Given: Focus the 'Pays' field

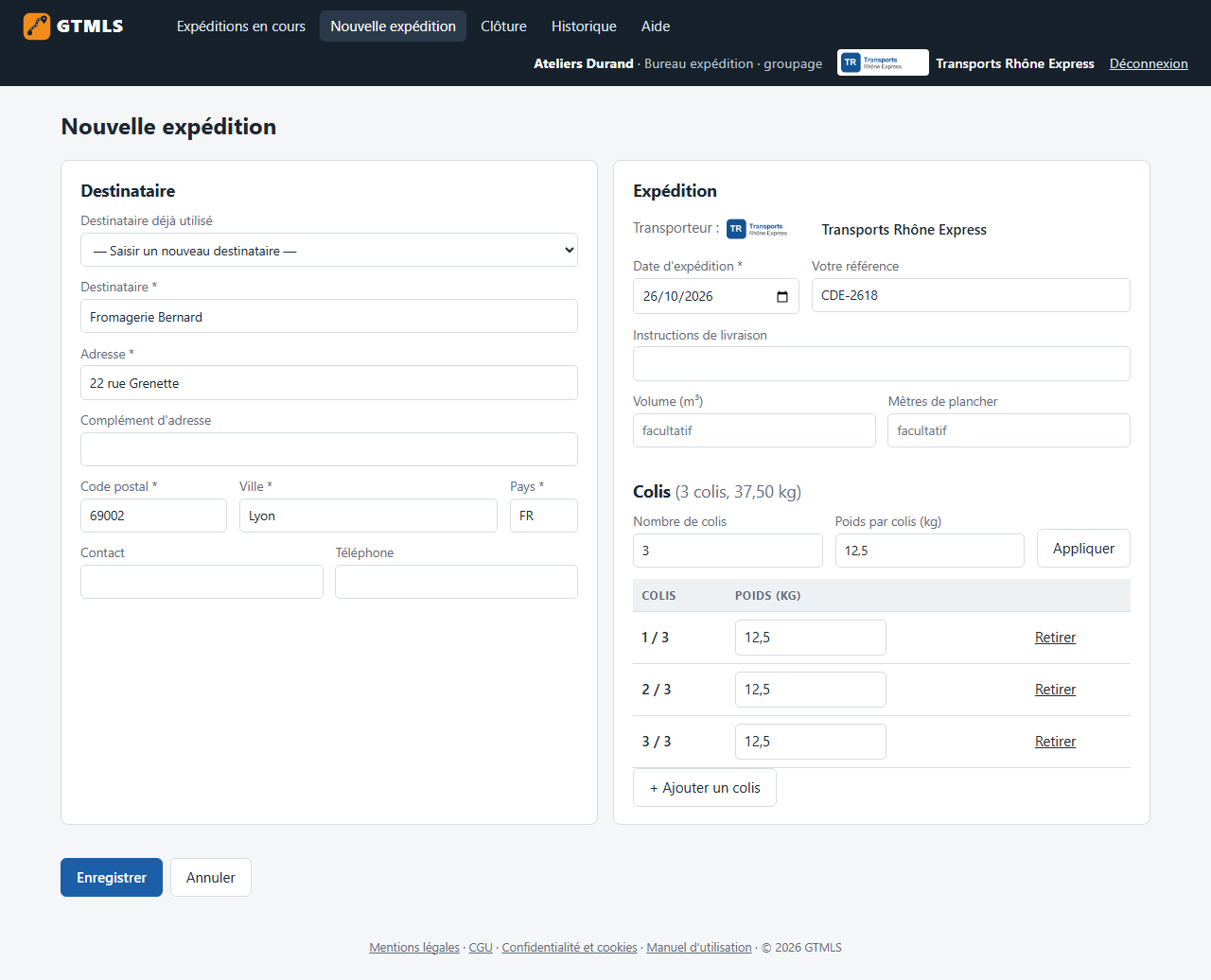Looking at the screenshot, I should pyautogui.click(x=544, y=516).
